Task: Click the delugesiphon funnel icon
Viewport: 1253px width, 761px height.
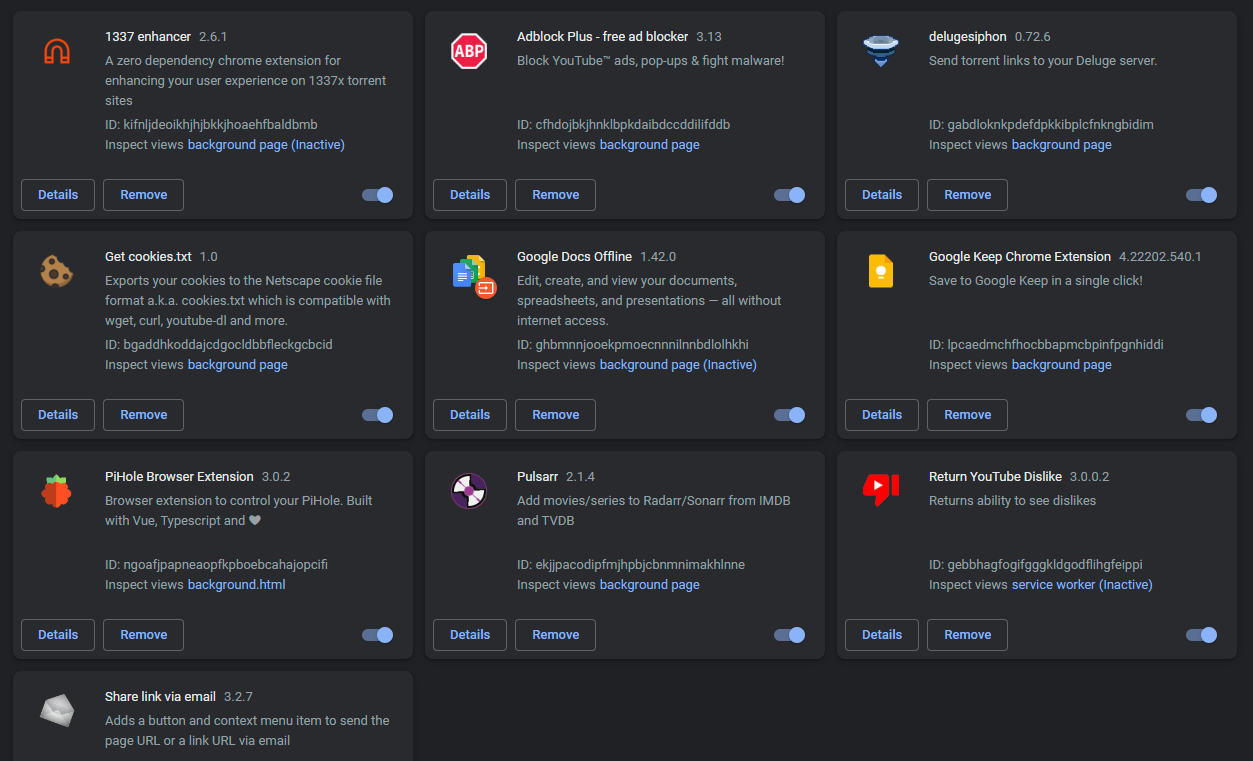Action: (x=881, y=51)
